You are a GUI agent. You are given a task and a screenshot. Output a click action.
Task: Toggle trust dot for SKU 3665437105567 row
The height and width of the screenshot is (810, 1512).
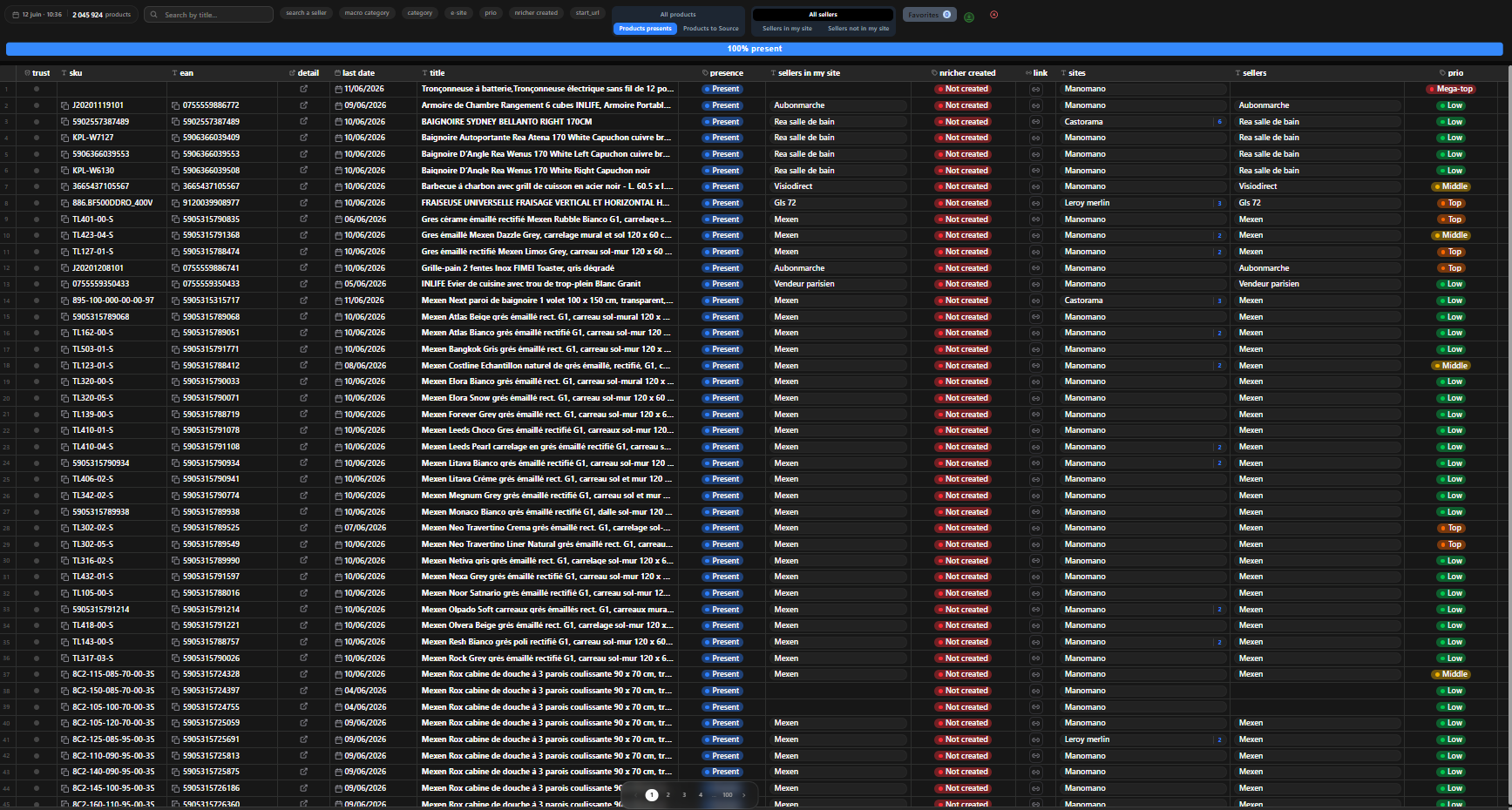37,186
